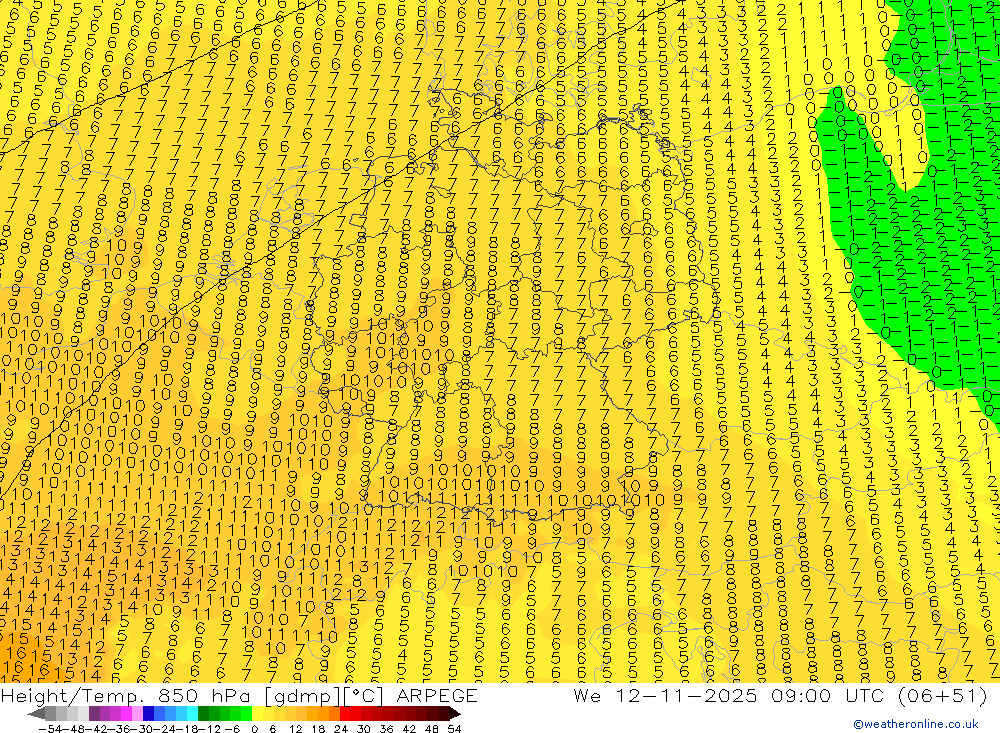Select the dark purple swatch at -42 on legend

click(x=94, y=714)
